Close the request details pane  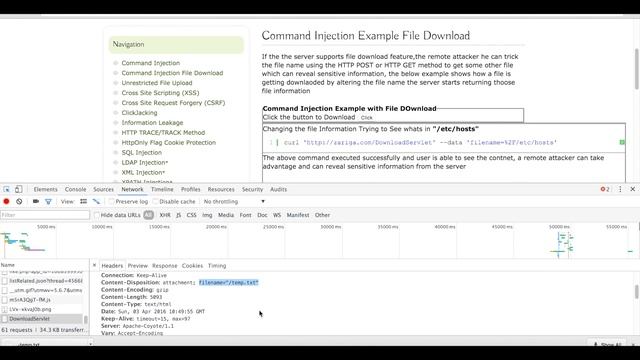(x=94, y=265)
